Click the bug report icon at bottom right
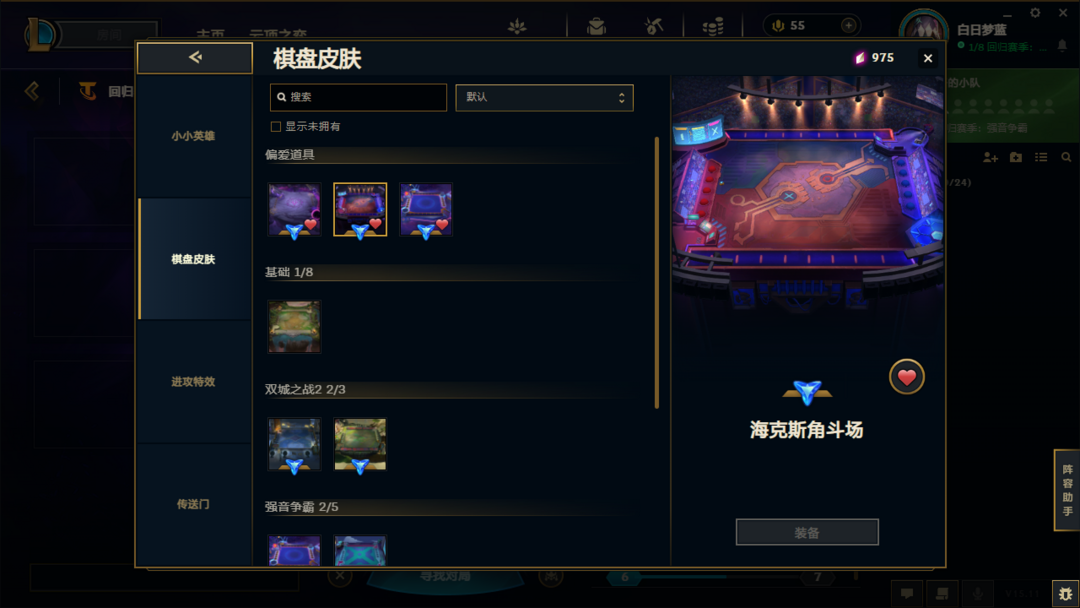The image size is (1080, 608). tap(1066, 594)
